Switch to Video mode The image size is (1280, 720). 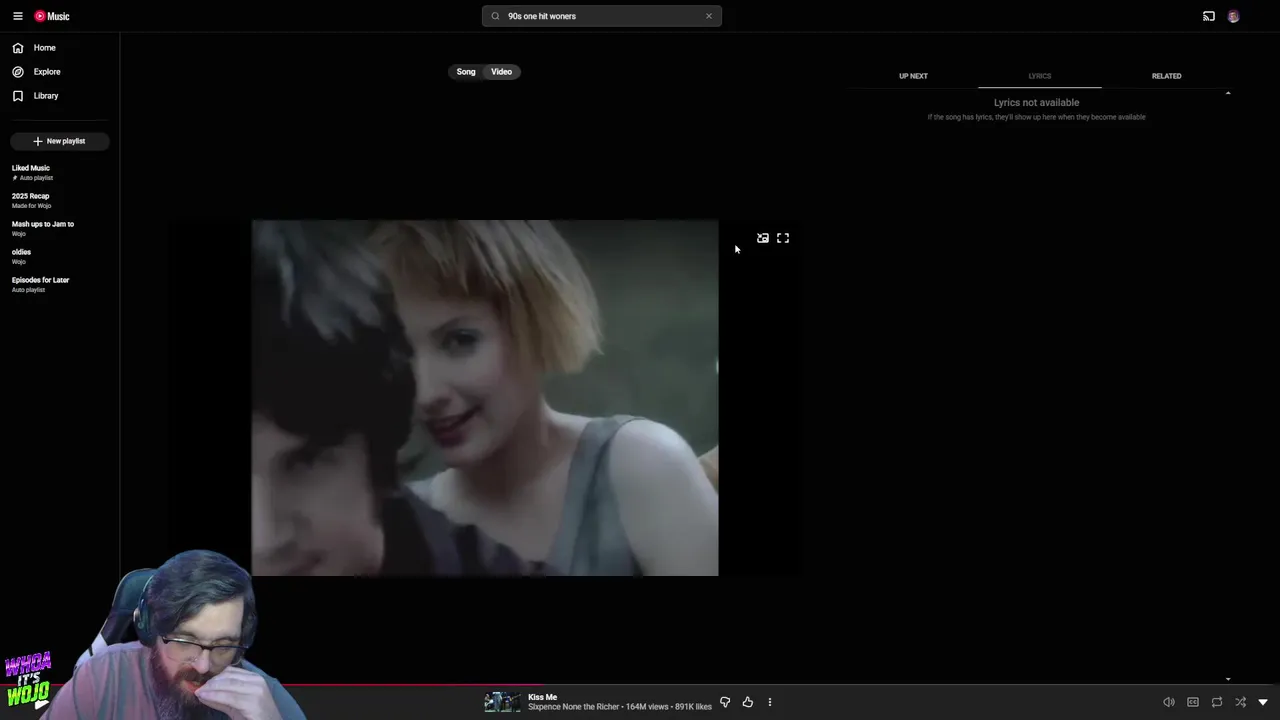tap(502, 72)
